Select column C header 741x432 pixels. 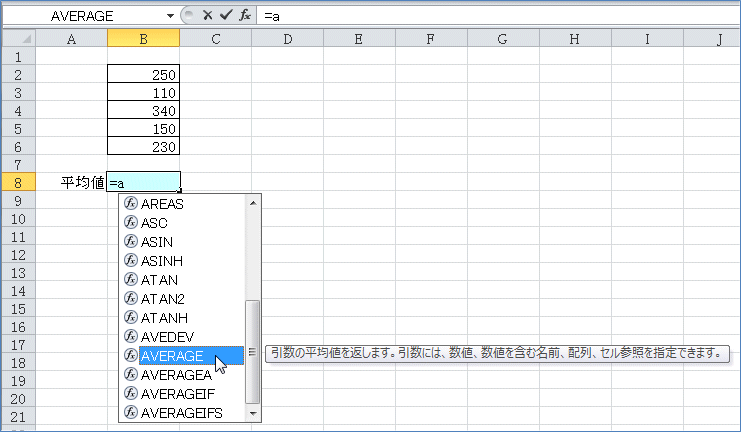tap(215, 38)
